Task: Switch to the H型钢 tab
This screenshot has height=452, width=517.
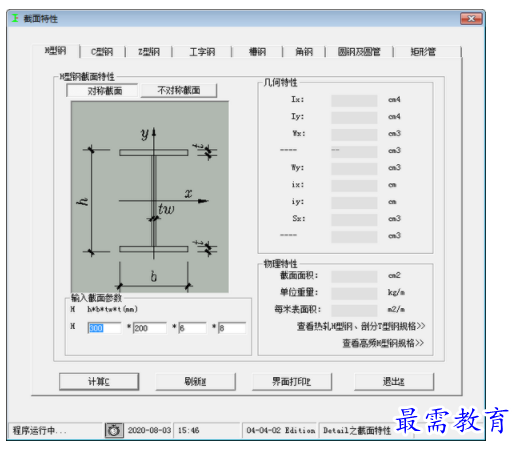Action: 56,51
